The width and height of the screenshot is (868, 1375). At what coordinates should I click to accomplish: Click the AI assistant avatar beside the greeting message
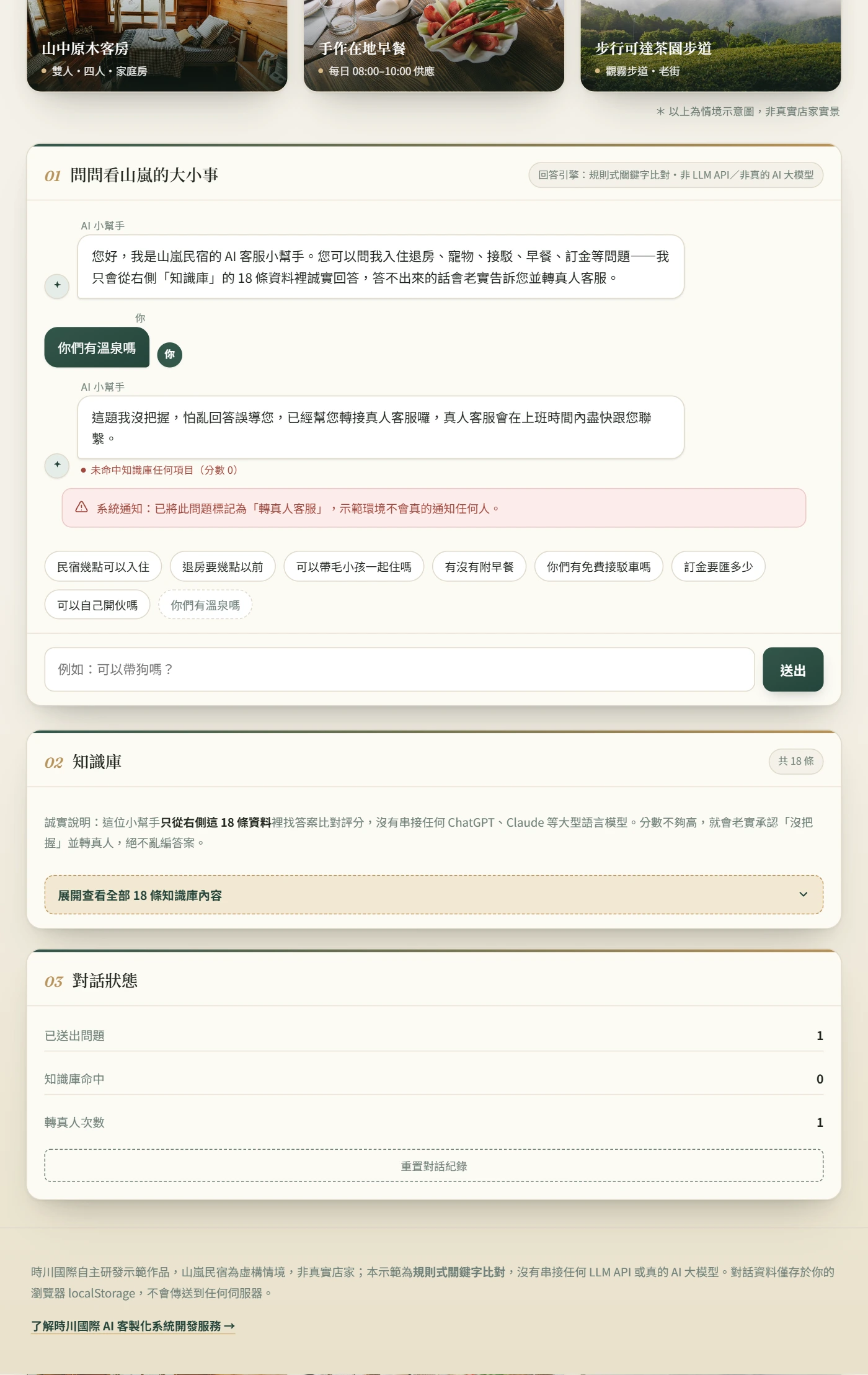[57, 285]
